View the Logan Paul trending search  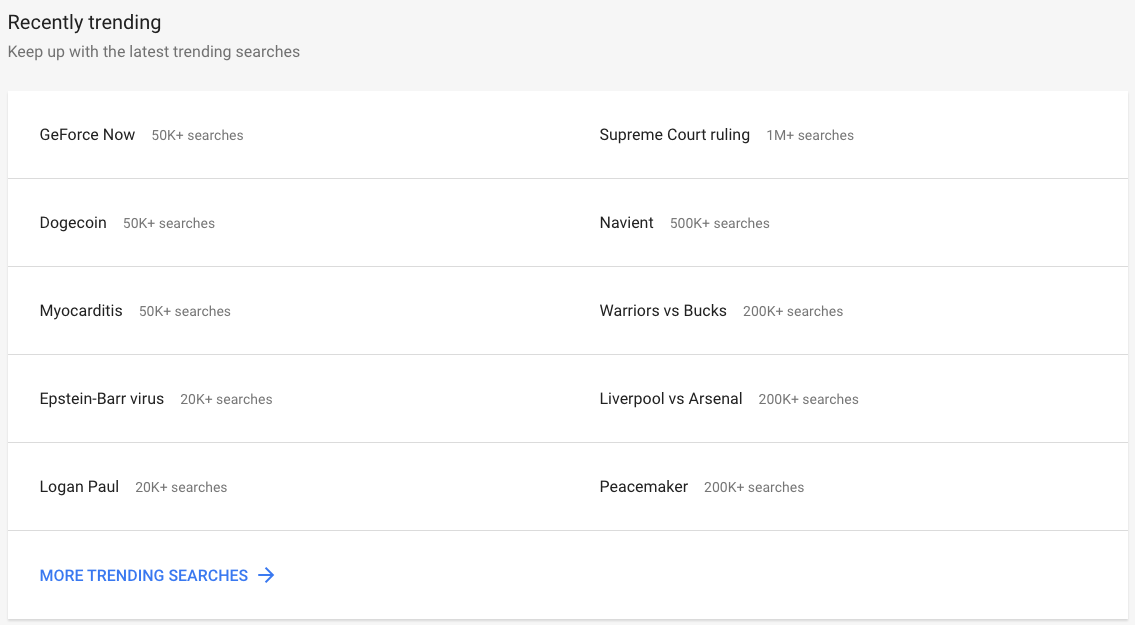point(79,486)
